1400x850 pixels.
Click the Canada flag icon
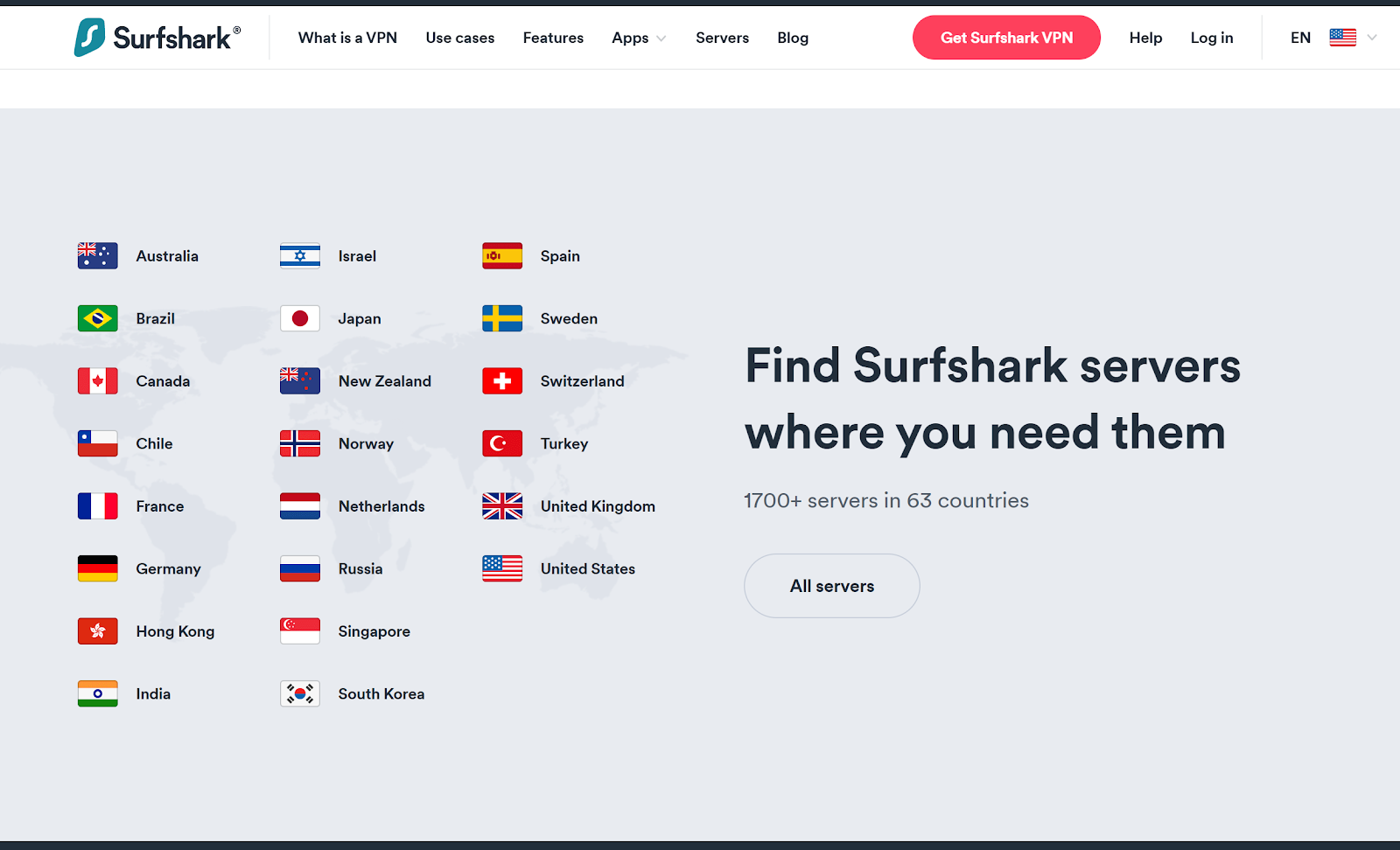tap(97, 381)
